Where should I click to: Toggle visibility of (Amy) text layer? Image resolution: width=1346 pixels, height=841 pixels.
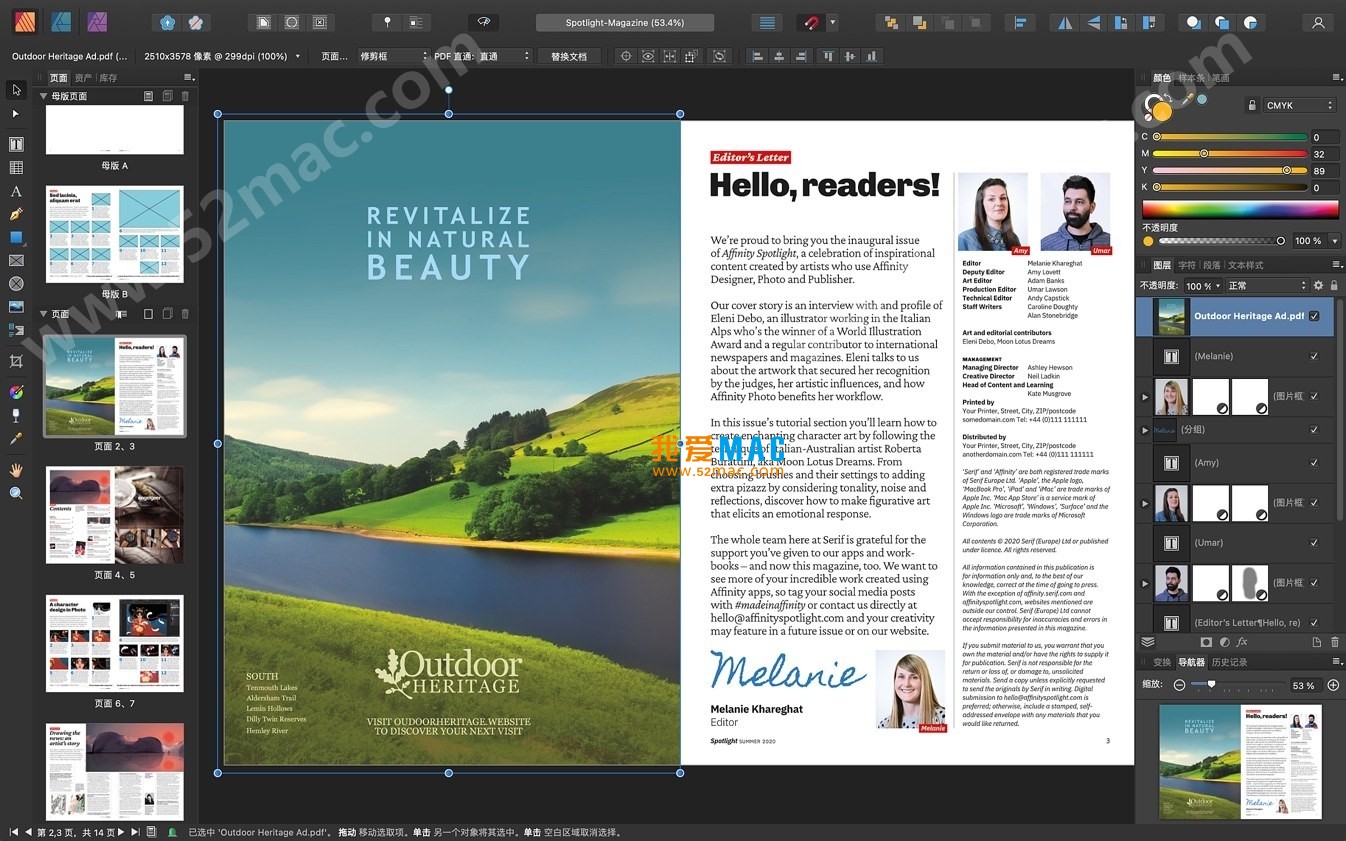click(1314, 463)
